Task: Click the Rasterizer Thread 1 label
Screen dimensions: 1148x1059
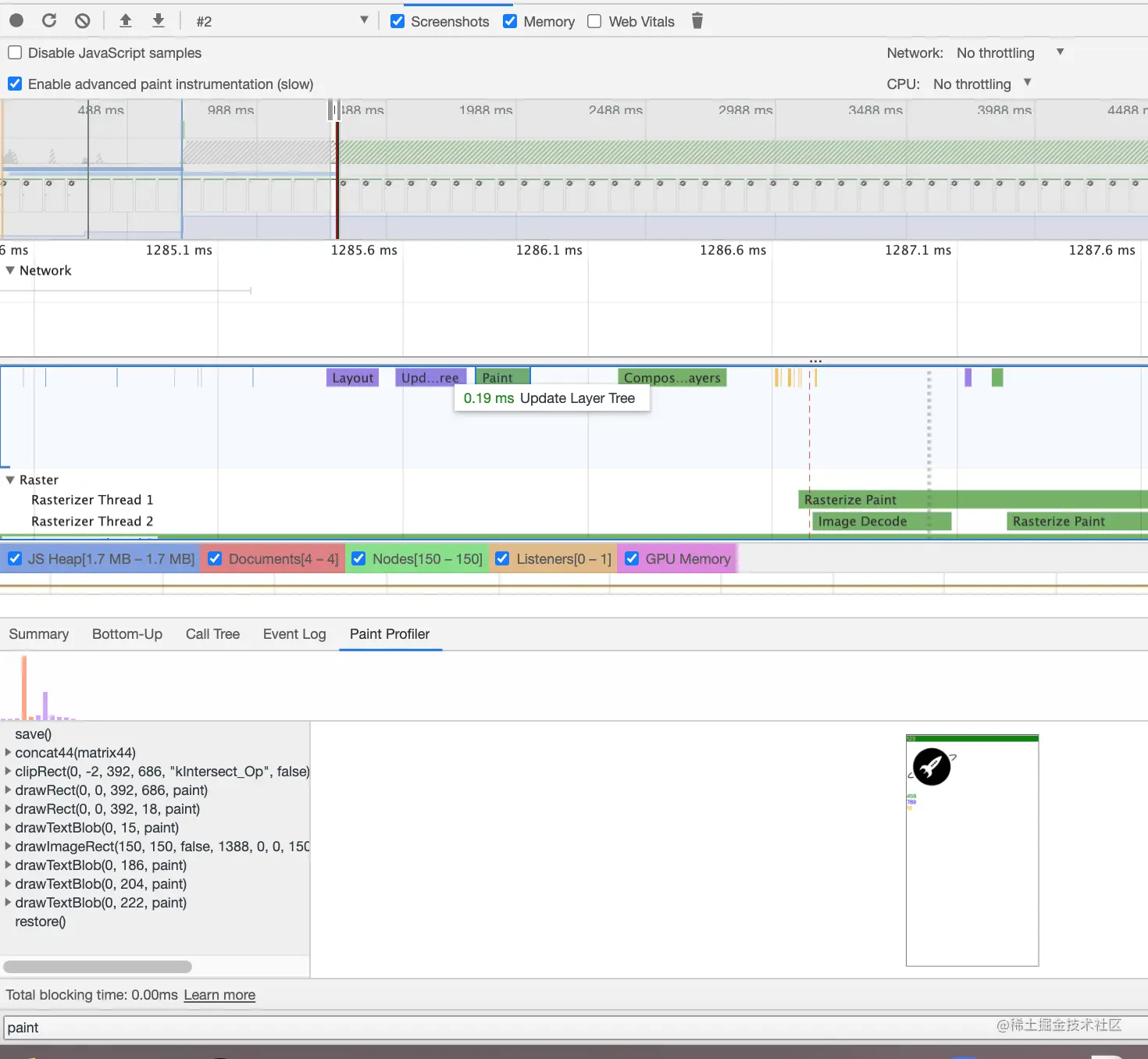Action: [x=92, y=500]
